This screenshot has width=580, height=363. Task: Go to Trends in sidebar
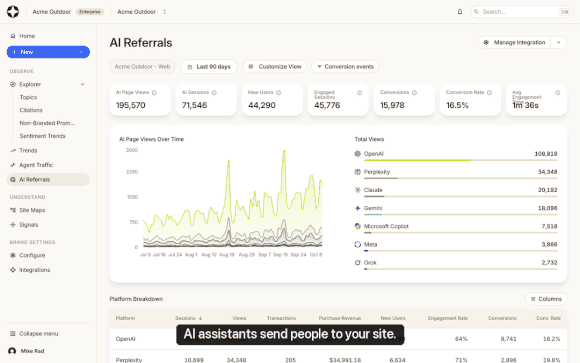click(x=28, y=151)
